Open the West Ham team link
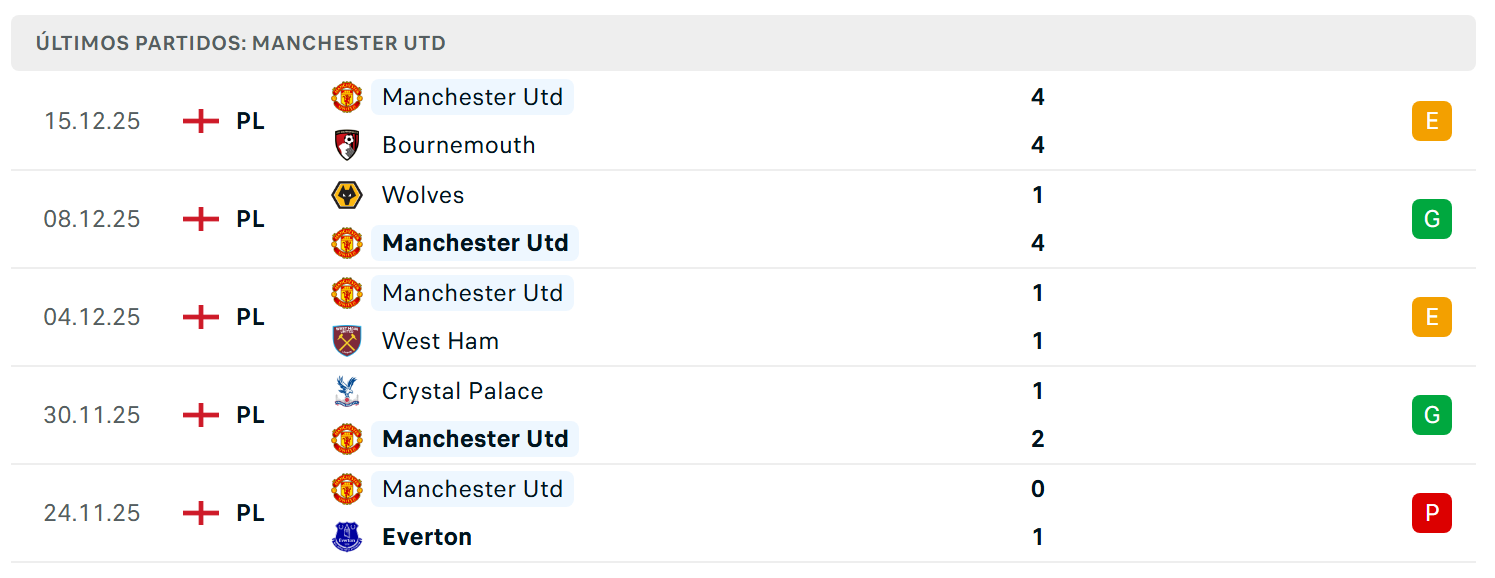 pyautogui.click(x=440, y=341)
